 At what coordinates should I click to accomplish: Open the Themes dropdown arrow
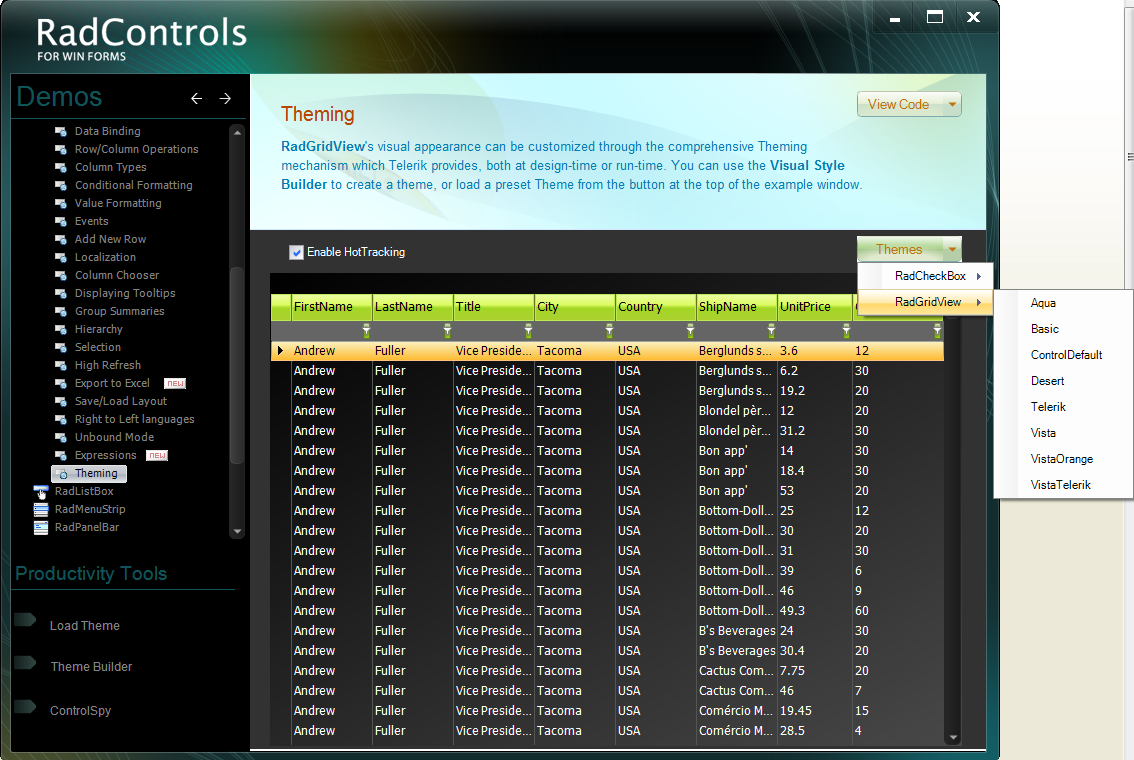coord(952,249)
